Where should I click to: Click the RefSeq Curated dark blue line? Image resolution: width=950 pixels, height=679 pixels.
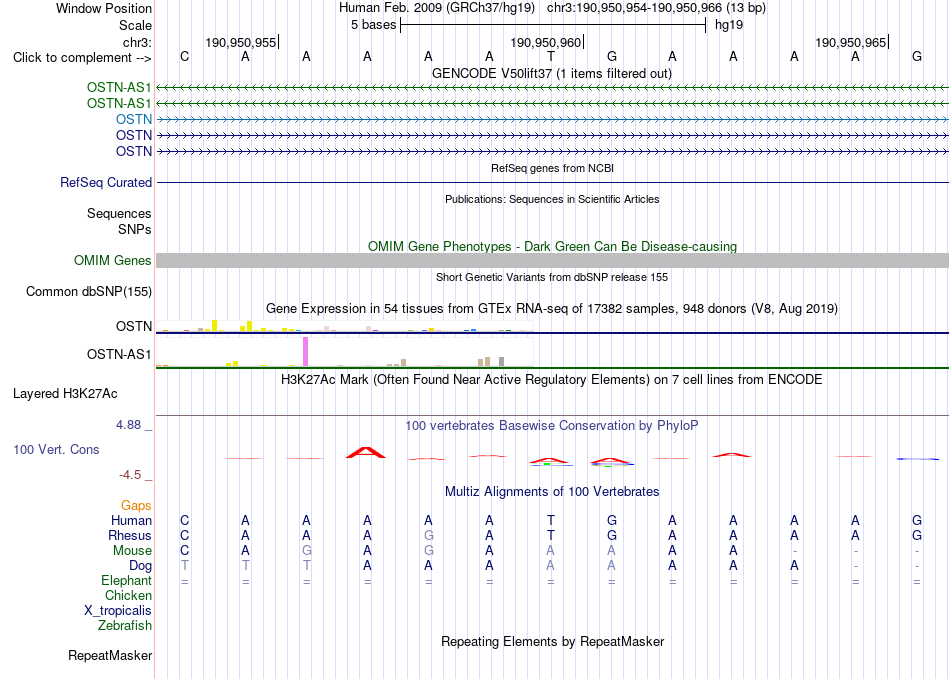[553, 182]
